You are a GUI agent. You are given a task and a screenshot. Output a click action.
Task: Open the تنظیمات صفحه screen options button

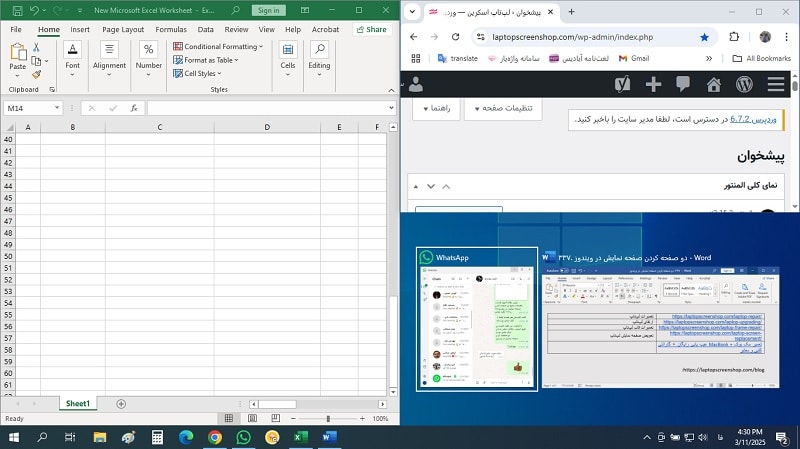tap(503, 108)
